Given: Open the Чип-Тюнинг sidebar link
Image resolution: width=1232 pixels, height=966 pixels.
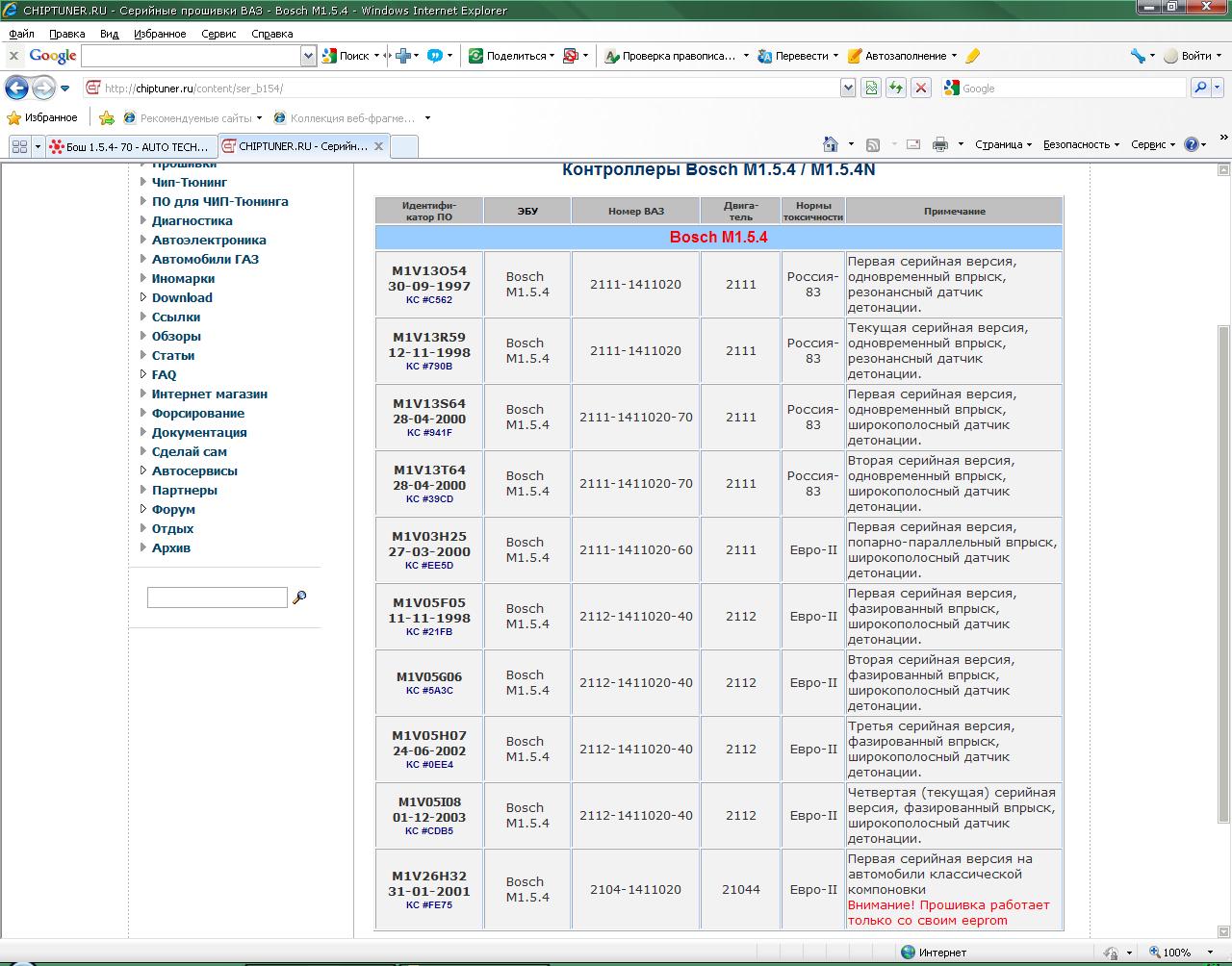Looking at the screenshot, I should 190,182.
